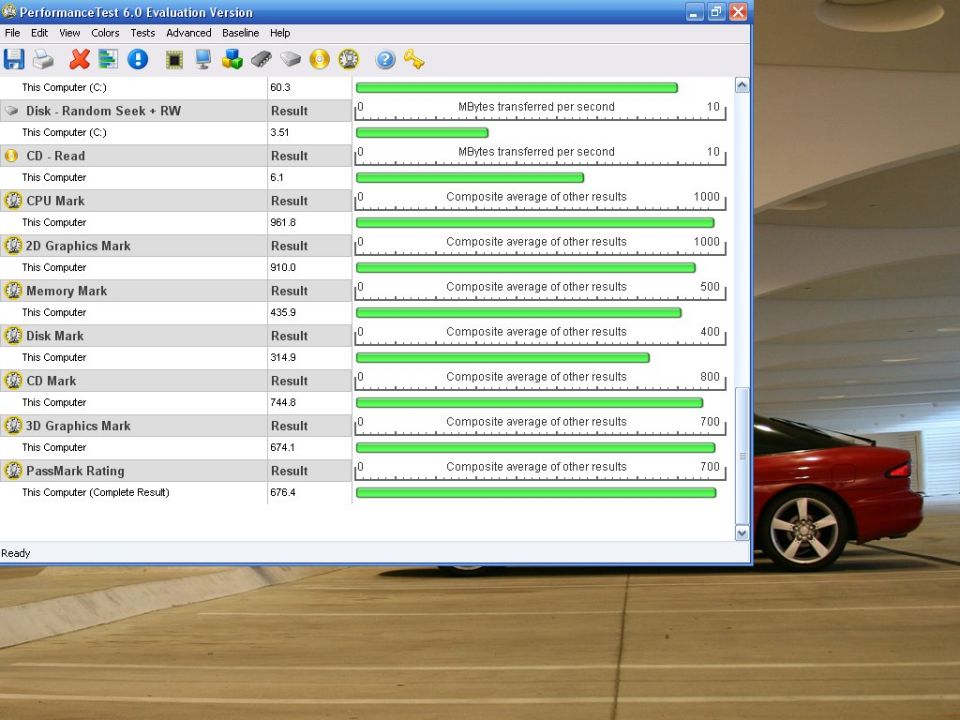Click the PassMark Rating row icon
This screenshot has height=720, width=960.
click(13, 470)
